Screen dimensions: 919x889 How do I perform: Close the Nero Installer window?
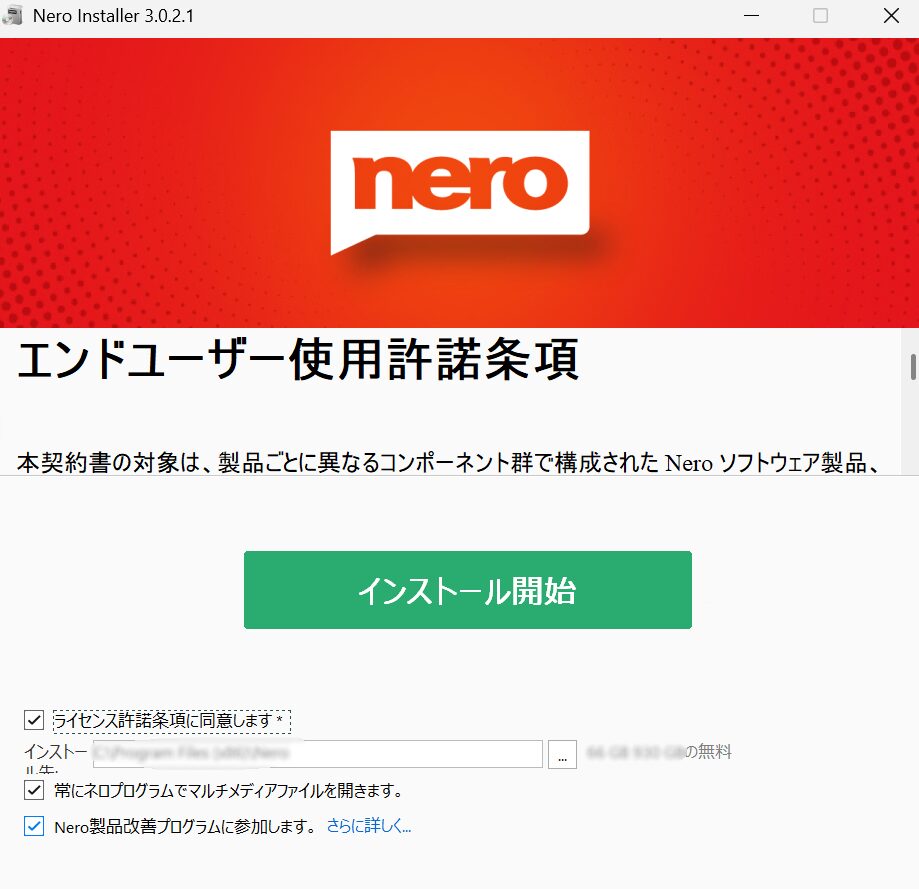click(x=891, y=16)
